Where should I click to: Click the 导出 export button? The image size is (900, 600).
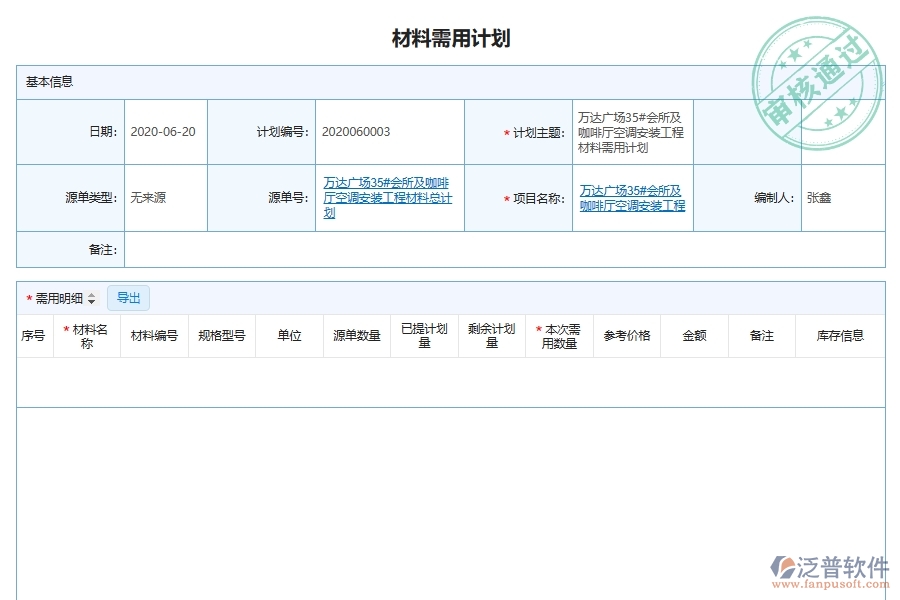pos(128,297)
